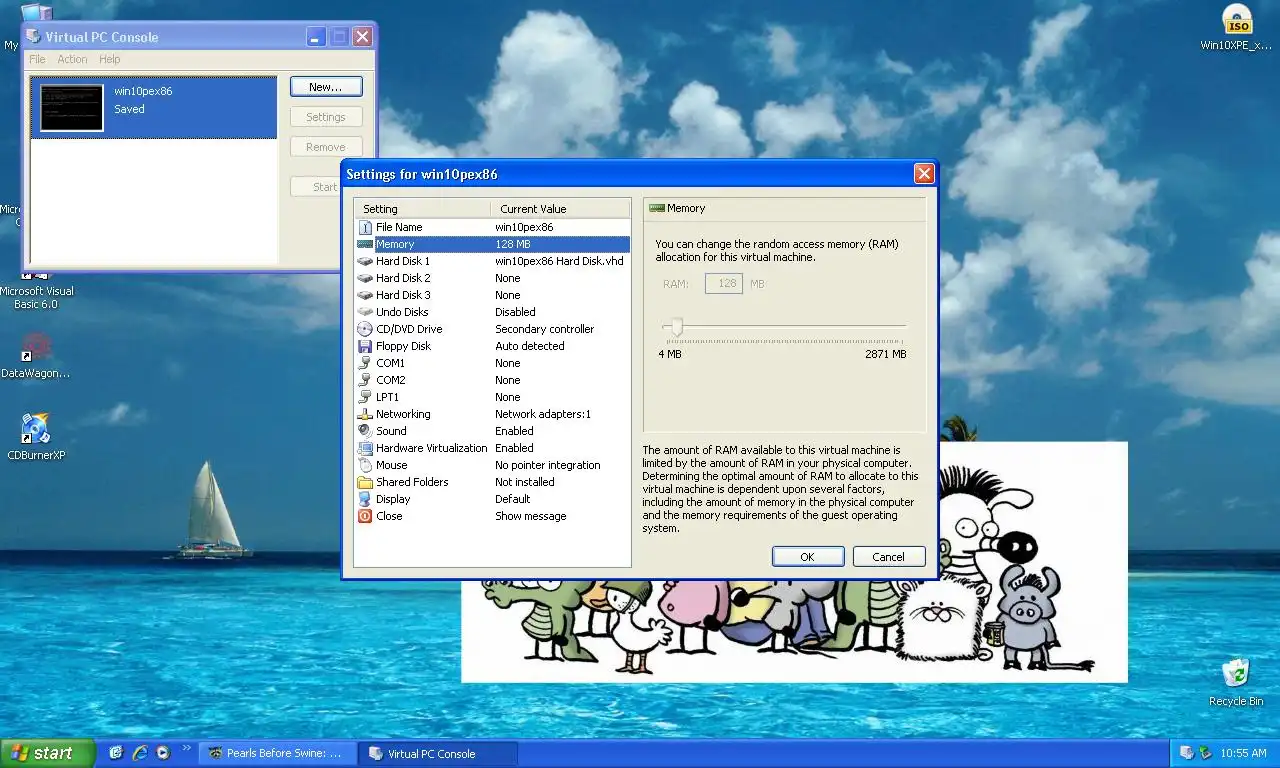Select the win10pex86 virtual machine thumbnail
This screenshot has height=768, width=1280.
click(72, 107)
